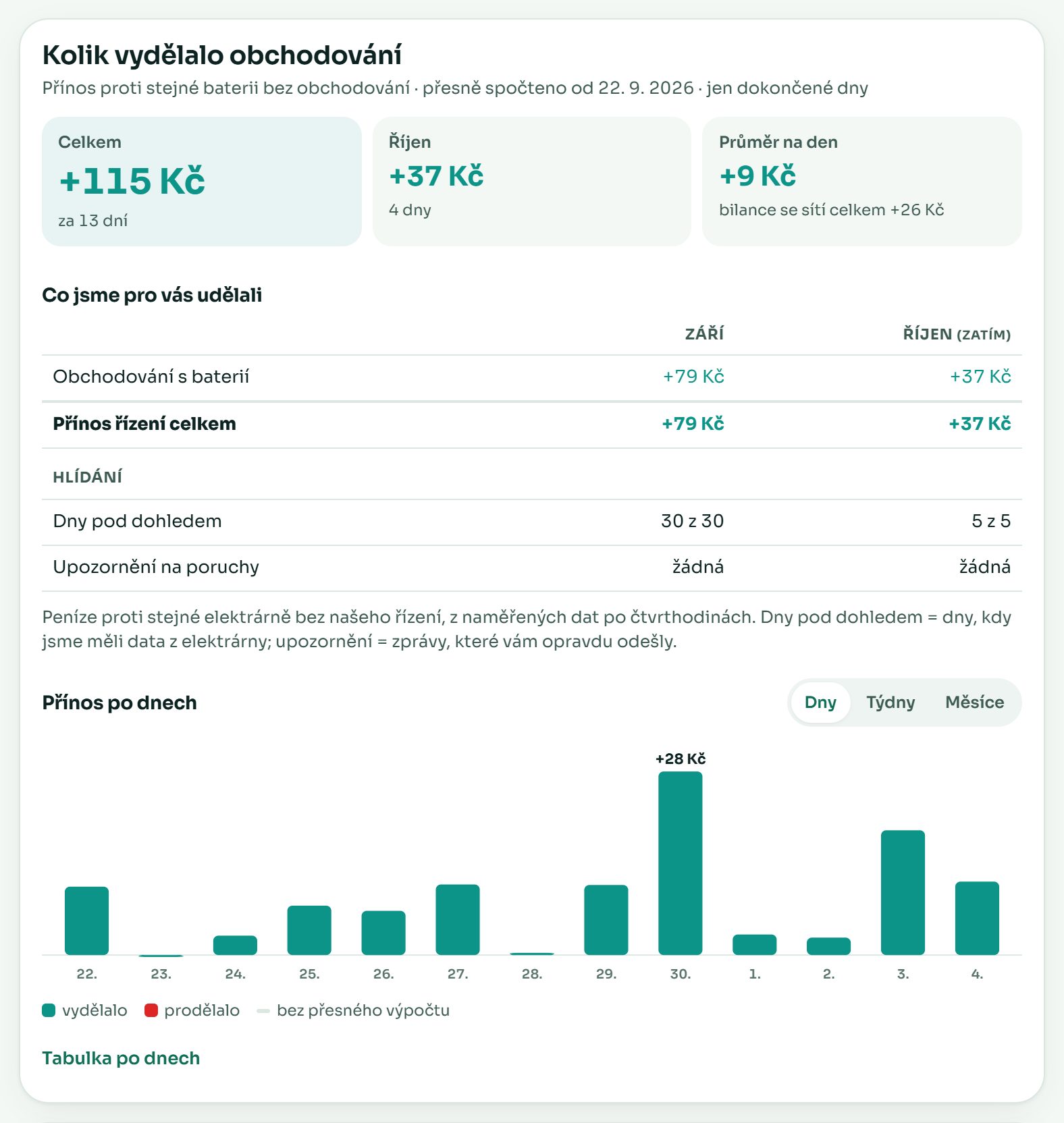The width and height of the screenshot is (1064, 1123).
Task: Click the "bez přesného výpočtu" legend label
Action: pyautogui.click(x=363, y=1010)
